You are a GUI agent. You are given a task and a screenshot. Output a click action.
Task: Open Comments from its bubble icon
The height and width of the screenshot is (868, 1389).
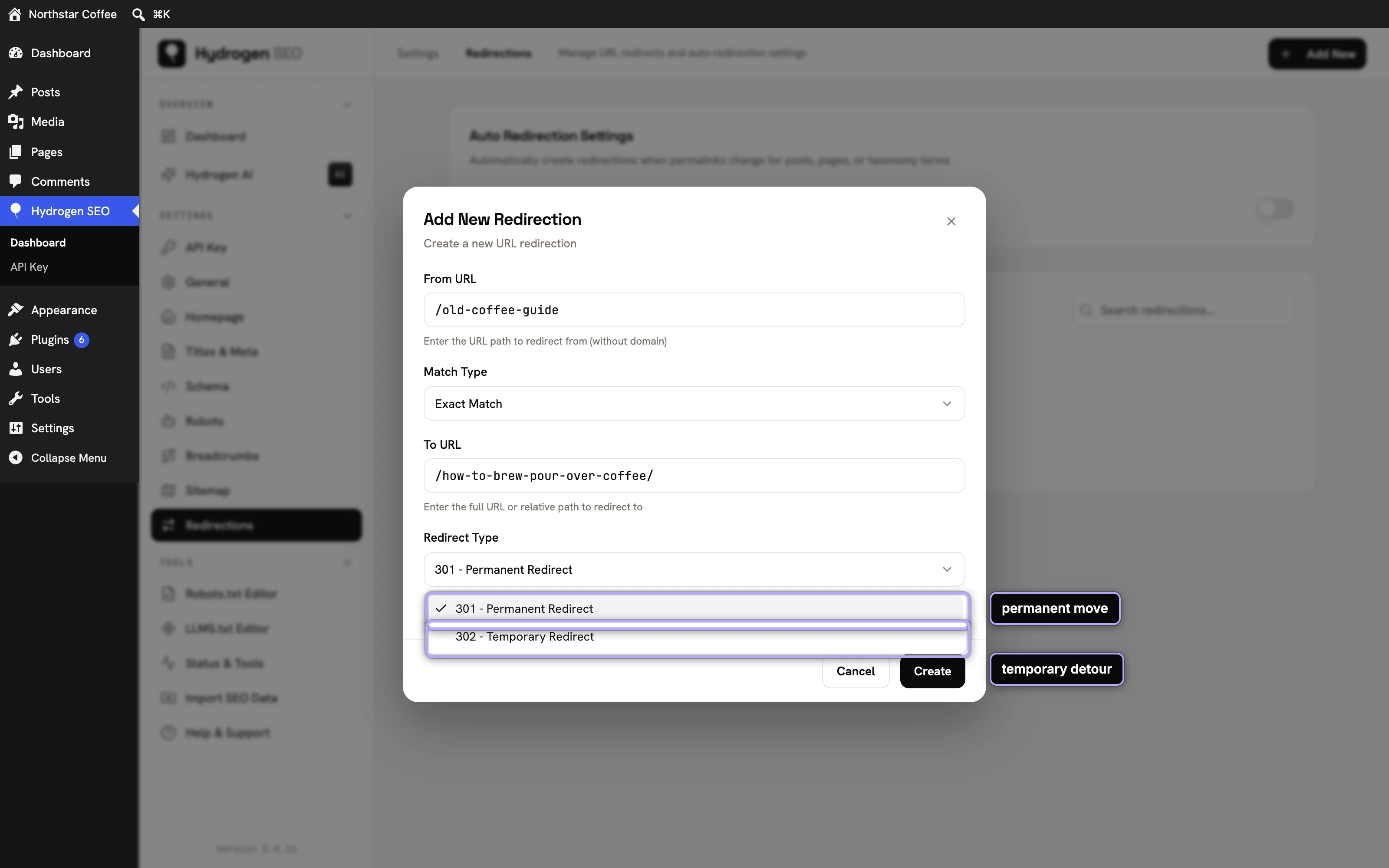point(16,181)
